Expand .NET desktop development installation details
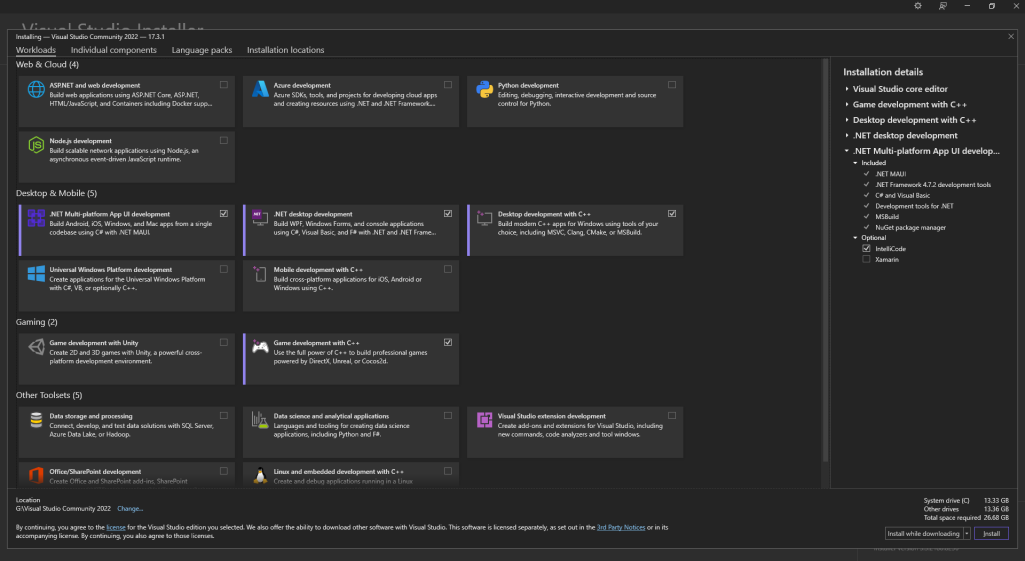The width and height of the screenshot is (1025, 561). pyautogui.click(x=847, y=135)
